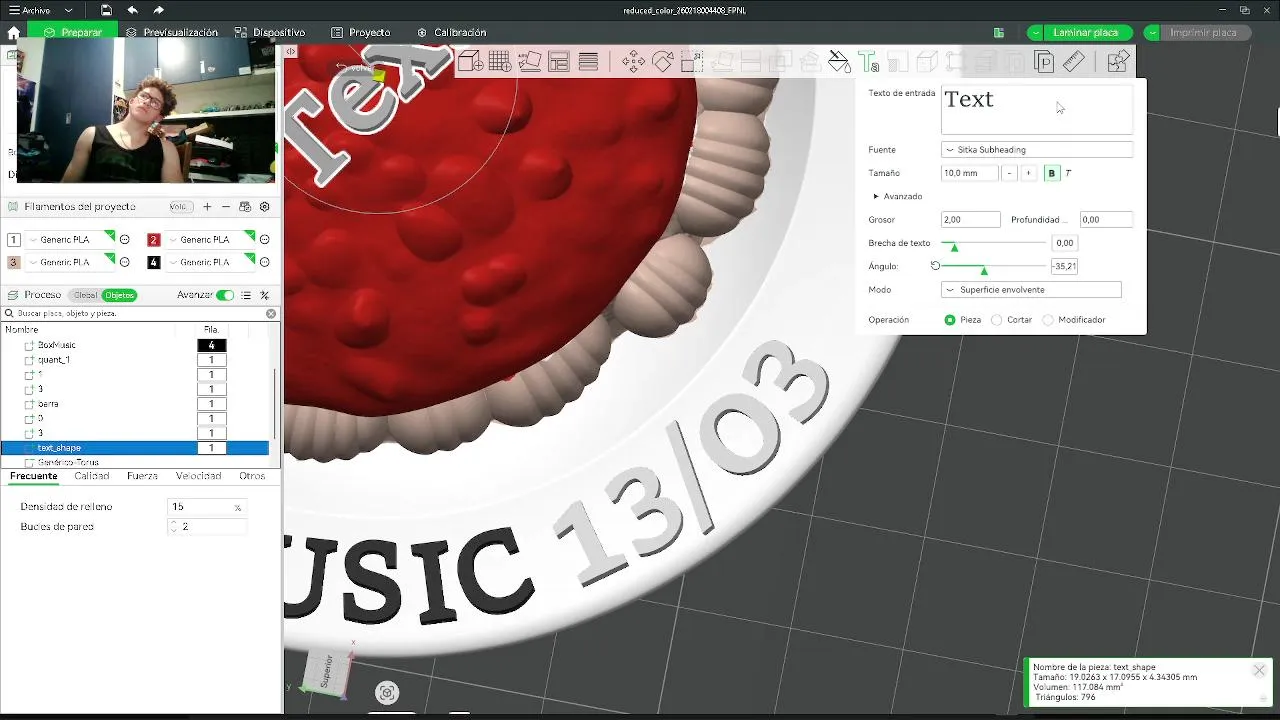Click the Add object cube icon
The width and height of the screenshot is (1280, 720).
pos(471,62)
